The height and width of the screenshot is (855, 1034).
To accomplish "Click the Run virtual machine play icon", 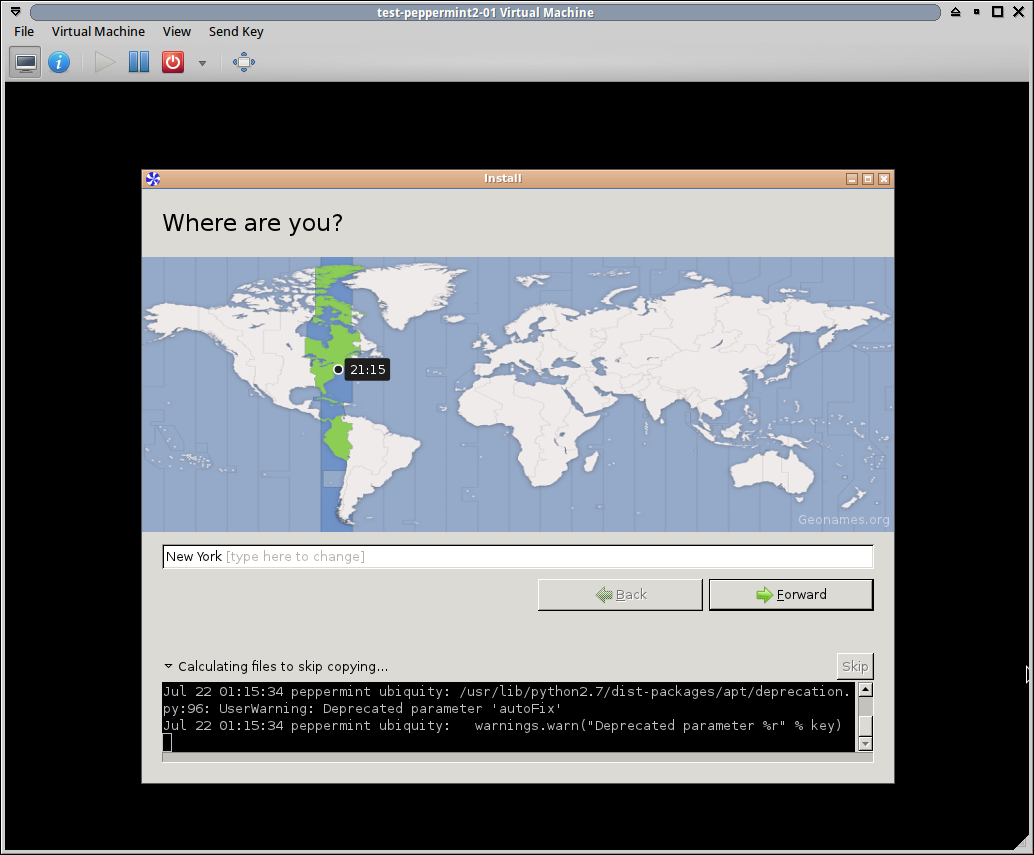I will click(x=105, y=63).
